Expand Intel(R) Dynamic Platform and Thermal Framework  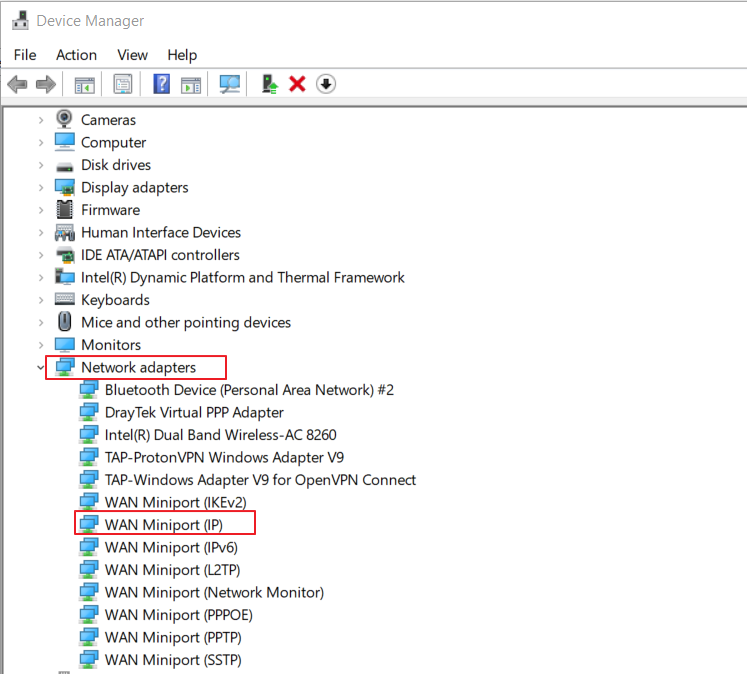pyautogui.click(x=41, y=278)
